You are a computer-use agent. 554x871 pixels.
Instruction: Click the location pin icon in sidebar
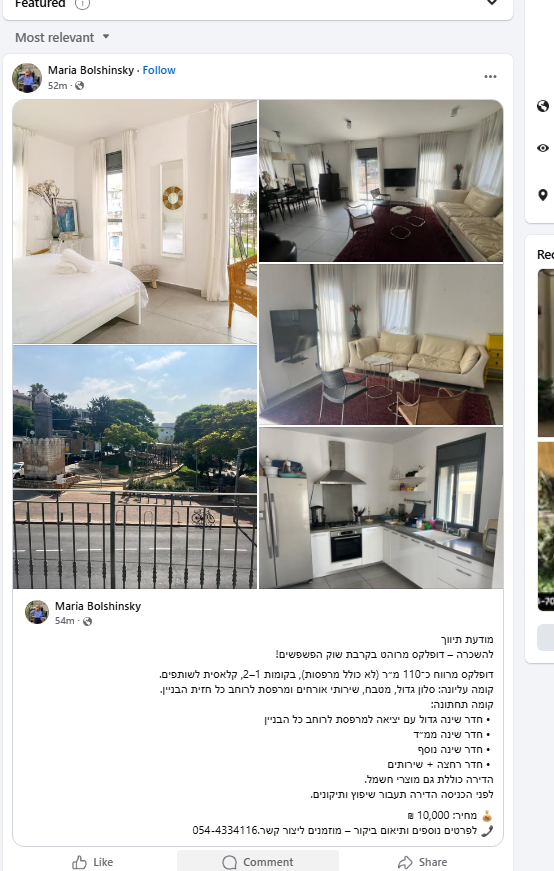tap(543, 195)
